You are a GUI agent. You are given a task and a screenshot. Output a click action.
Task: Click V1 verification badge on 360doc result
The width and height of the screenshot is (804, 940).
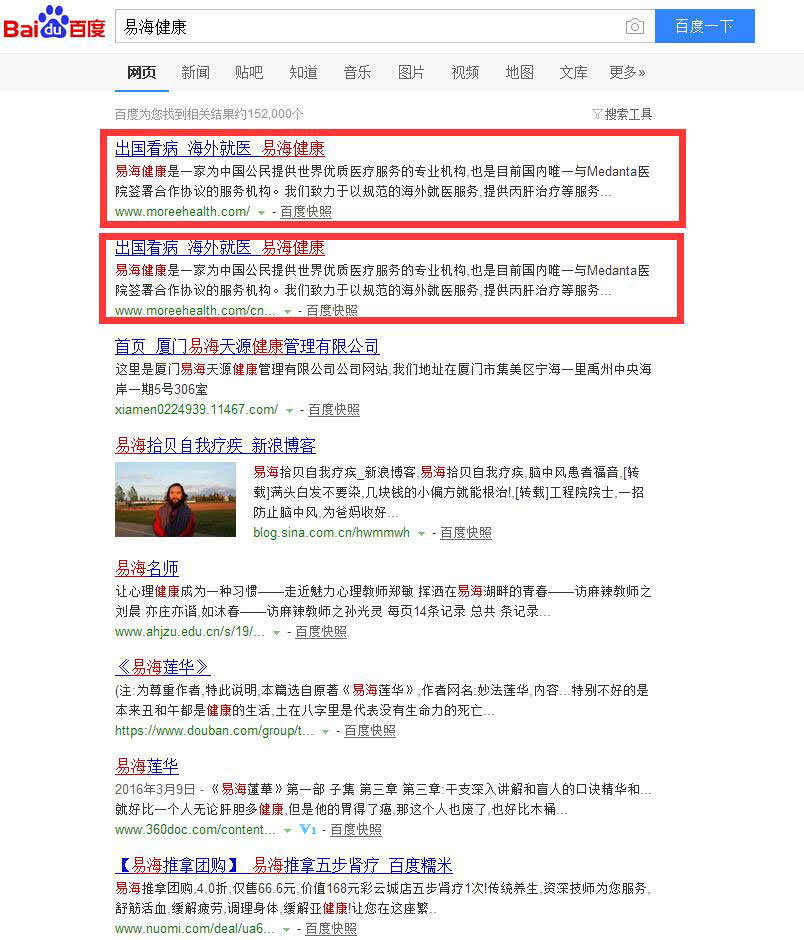tap(308, 830)
